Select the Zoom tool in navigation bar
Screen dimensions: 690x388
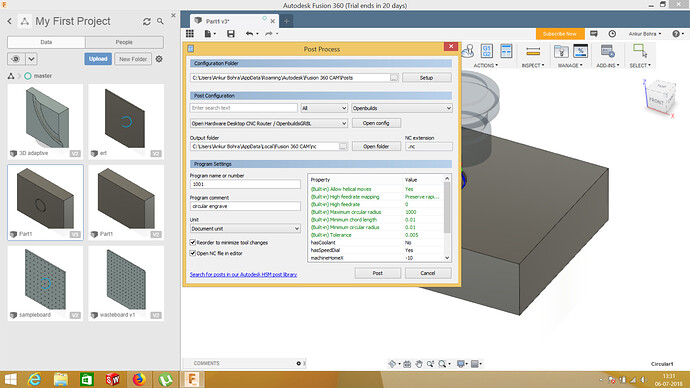point(430,364)
